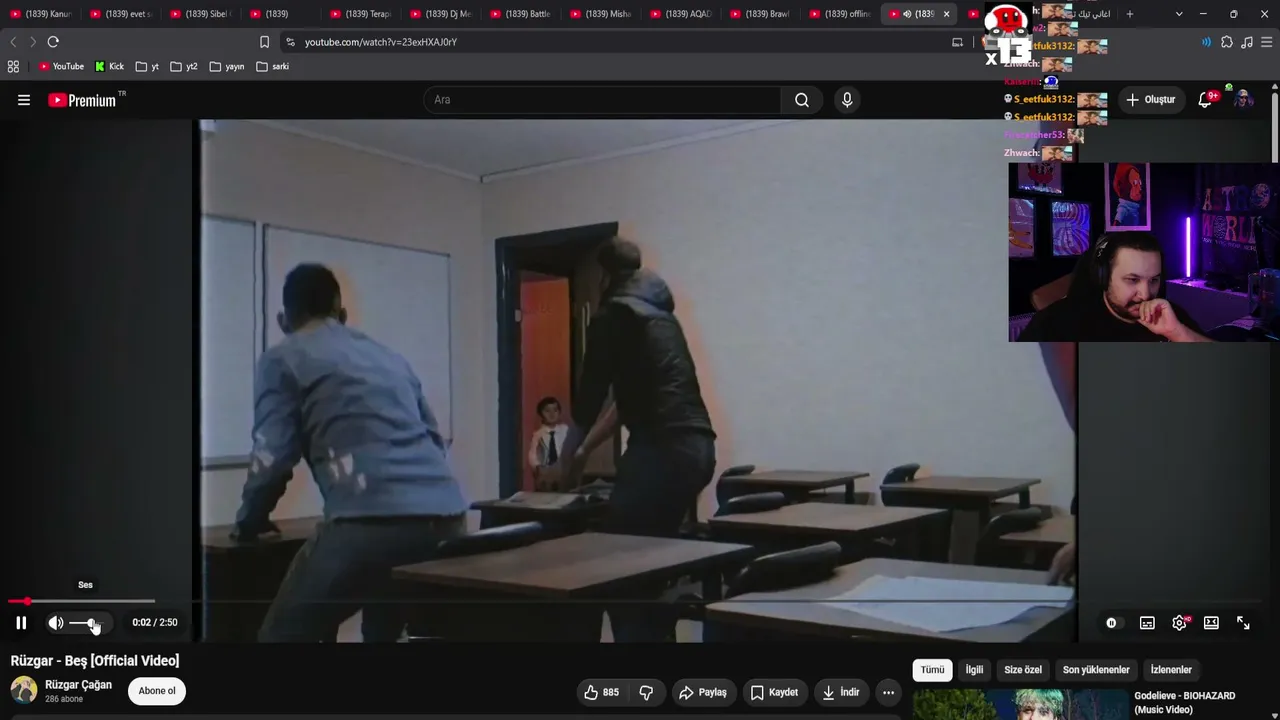
Task: Switch to the "(1839) Dj Me" tab
Action: coord(440,14)
